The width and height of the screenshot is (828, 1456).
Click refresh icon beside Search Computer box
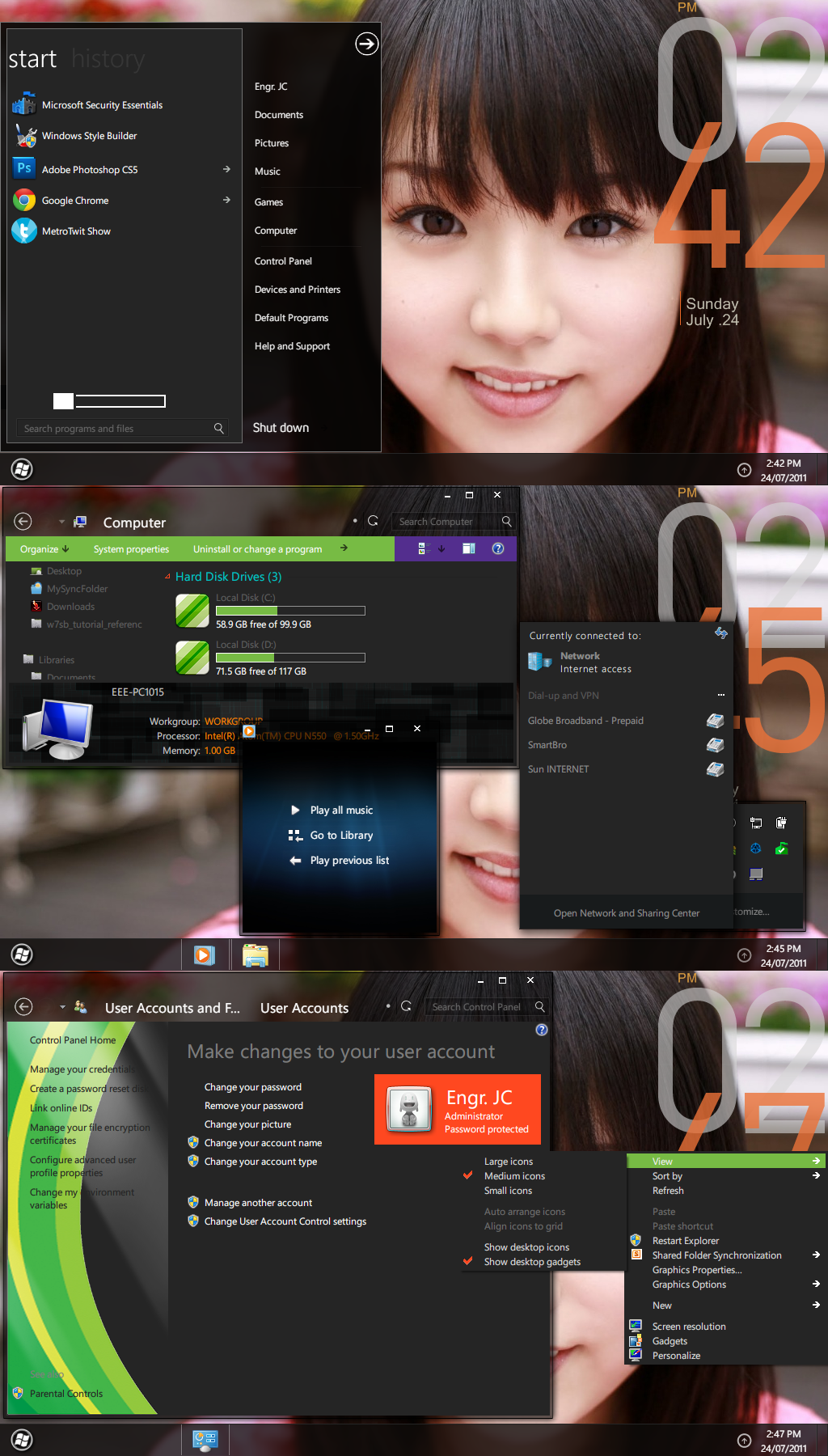(373, 521)
